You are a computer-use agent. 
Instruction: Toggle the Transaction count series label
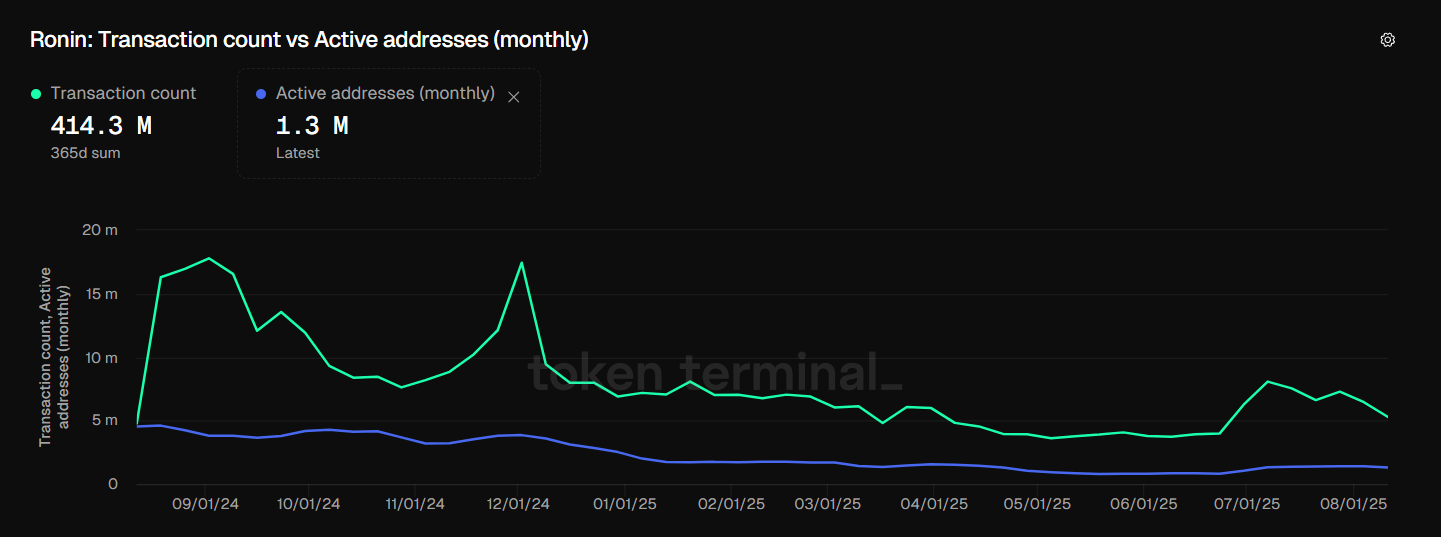click(123, 93)
